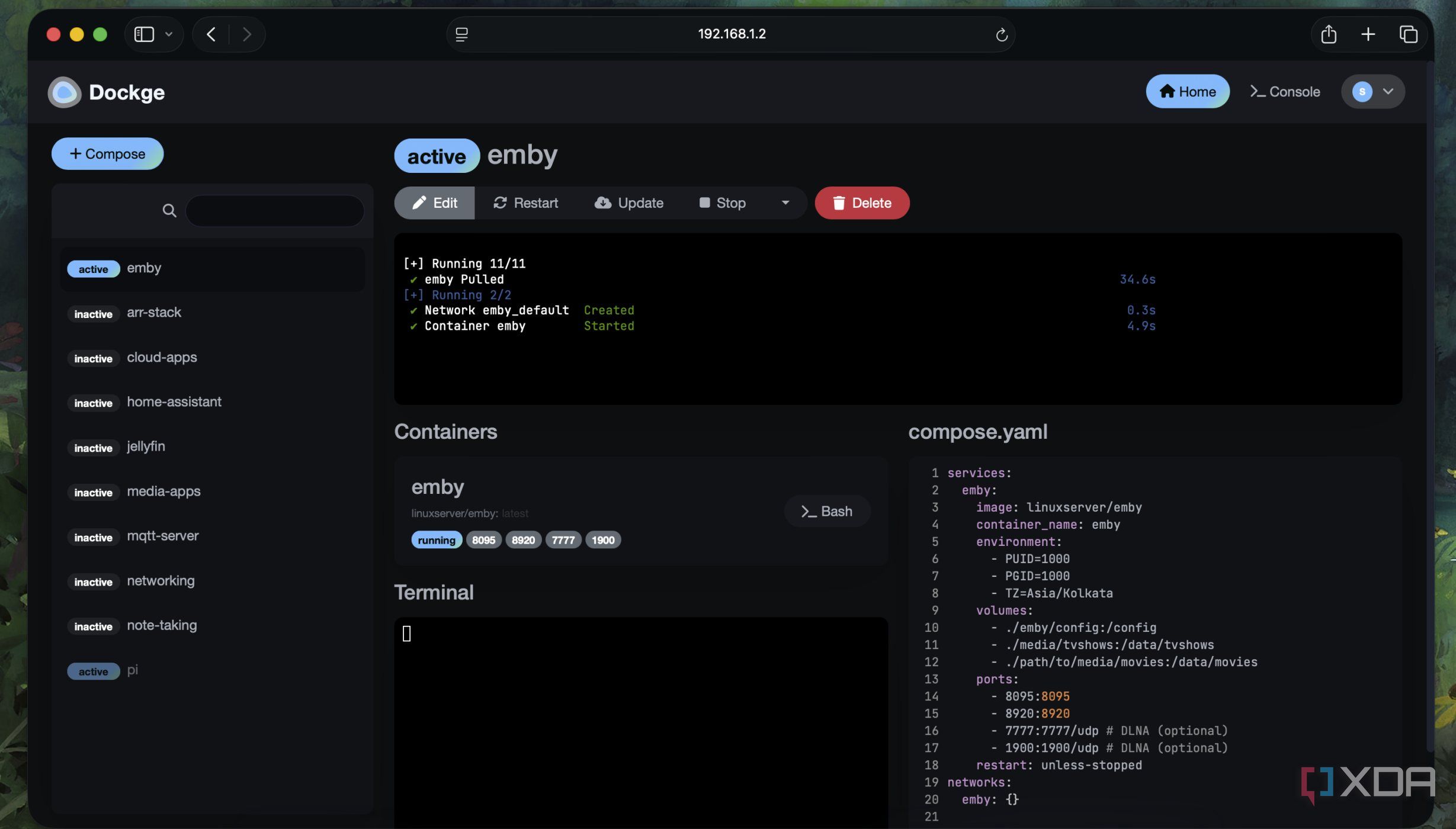Click the 1900 port badge
1456x829 pixels.
coord(603,540)
